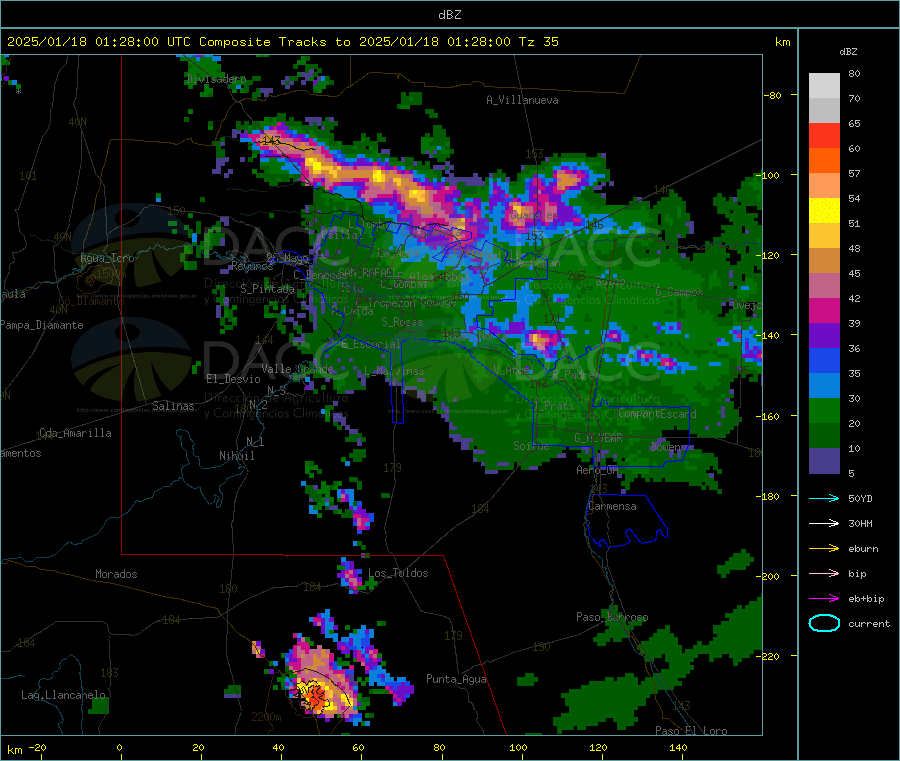
Task: Click the 'Carmensa' map label
Action: click(612, 506)
